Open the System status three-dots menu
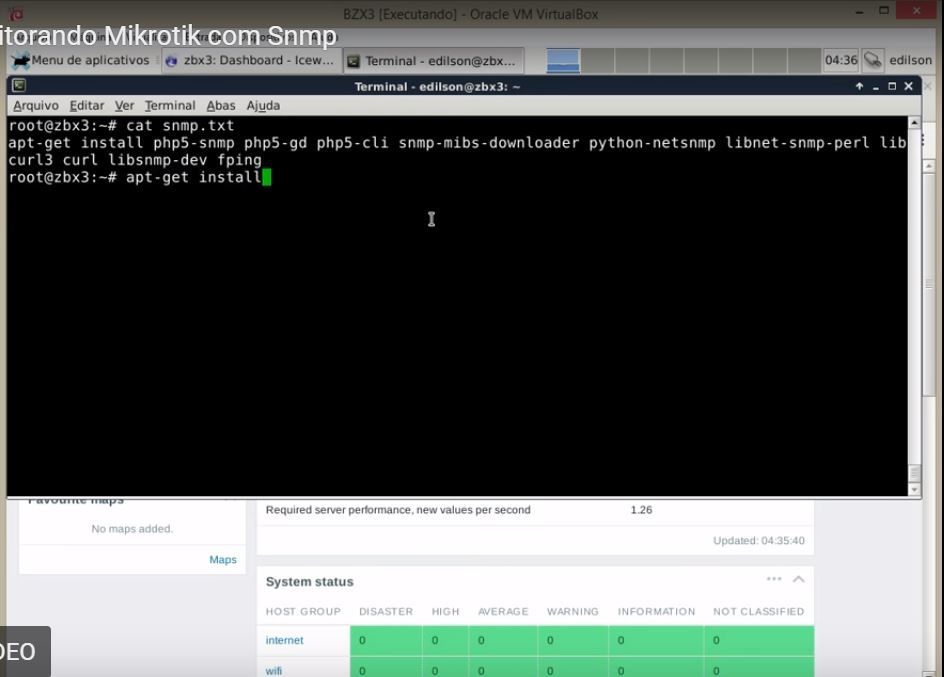This screenshot has width=944, height=677. (774, 579)
